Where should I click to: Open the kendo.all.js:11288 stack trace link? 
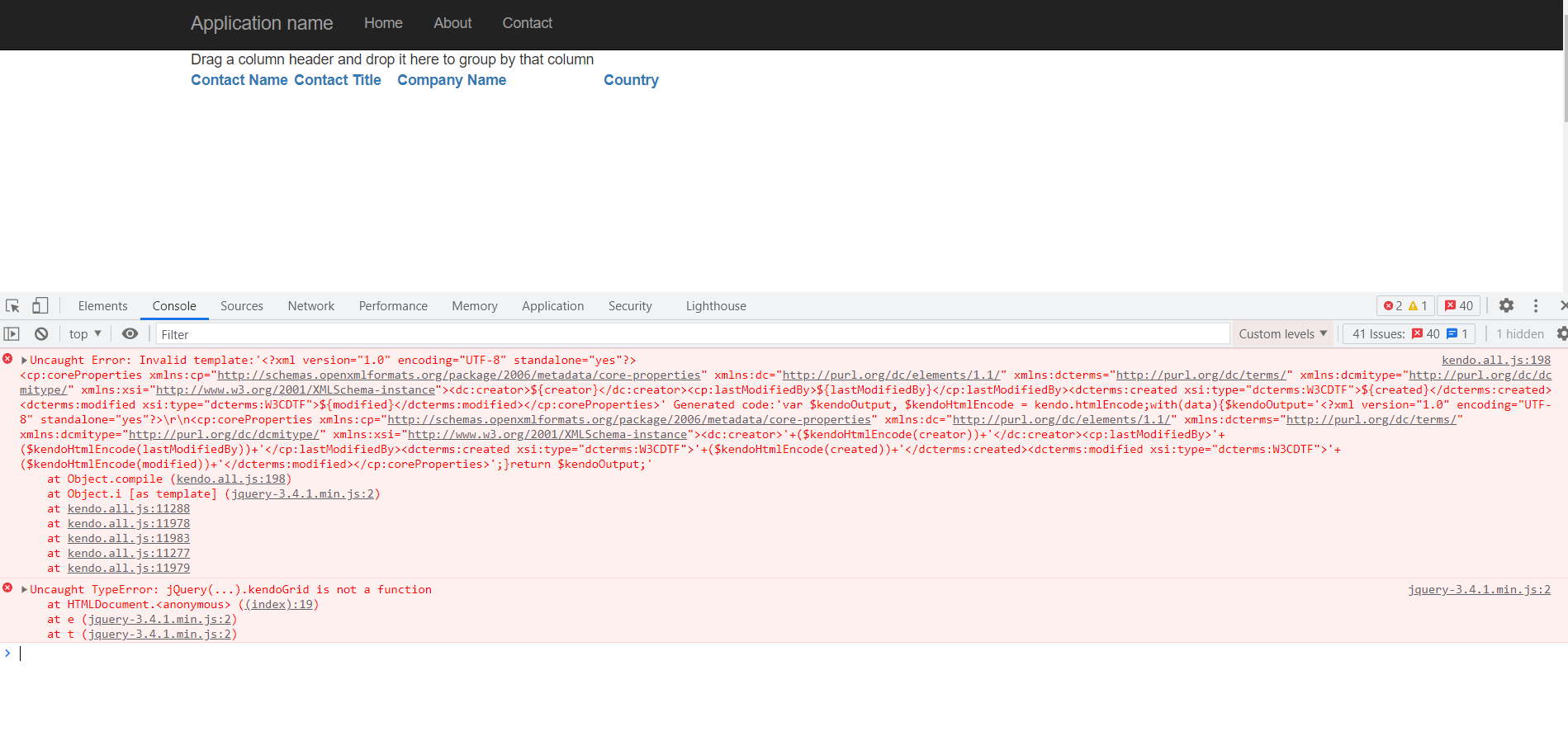coord(129,509)
